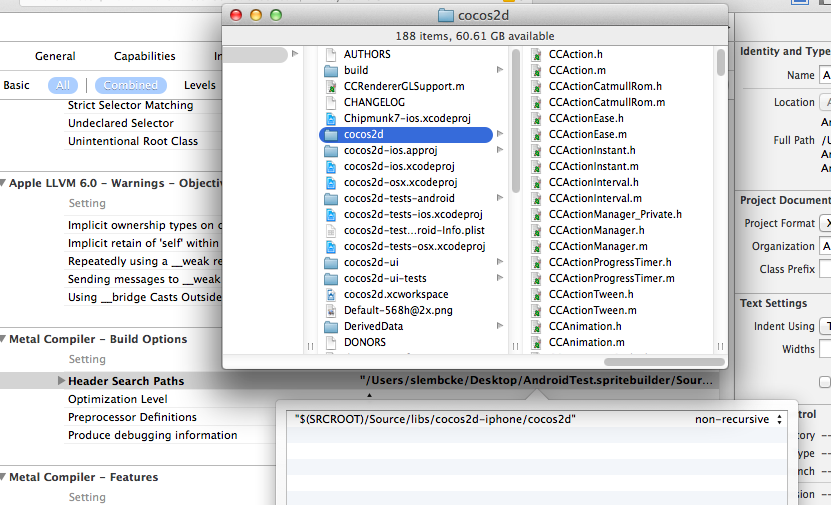Click Default-568h@2x.png image icon
The width and height of the screenshot is (831, 505).
(331, 311)
